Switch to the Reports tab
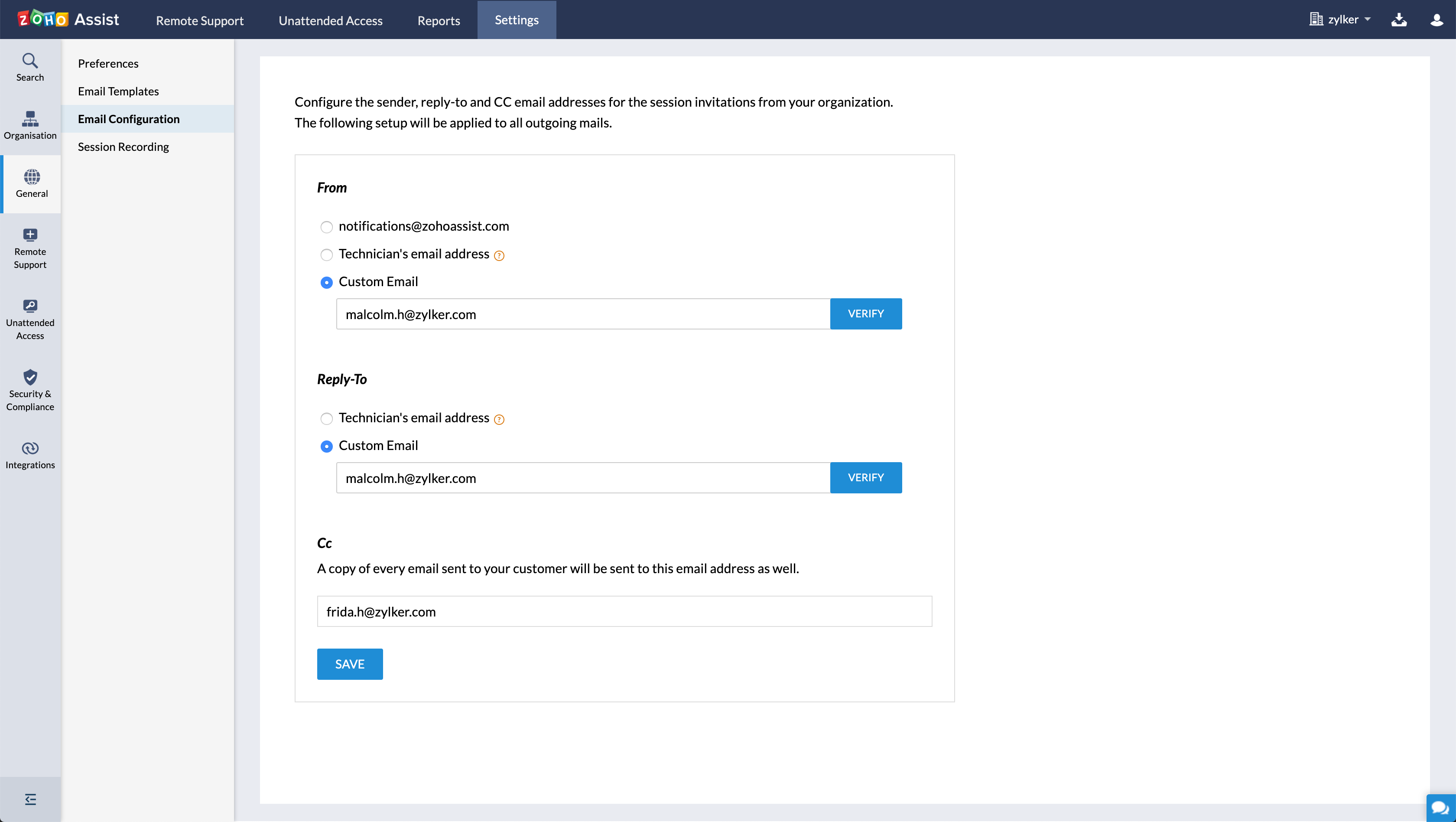This screenshot has width=1456, height=822. 439,20
